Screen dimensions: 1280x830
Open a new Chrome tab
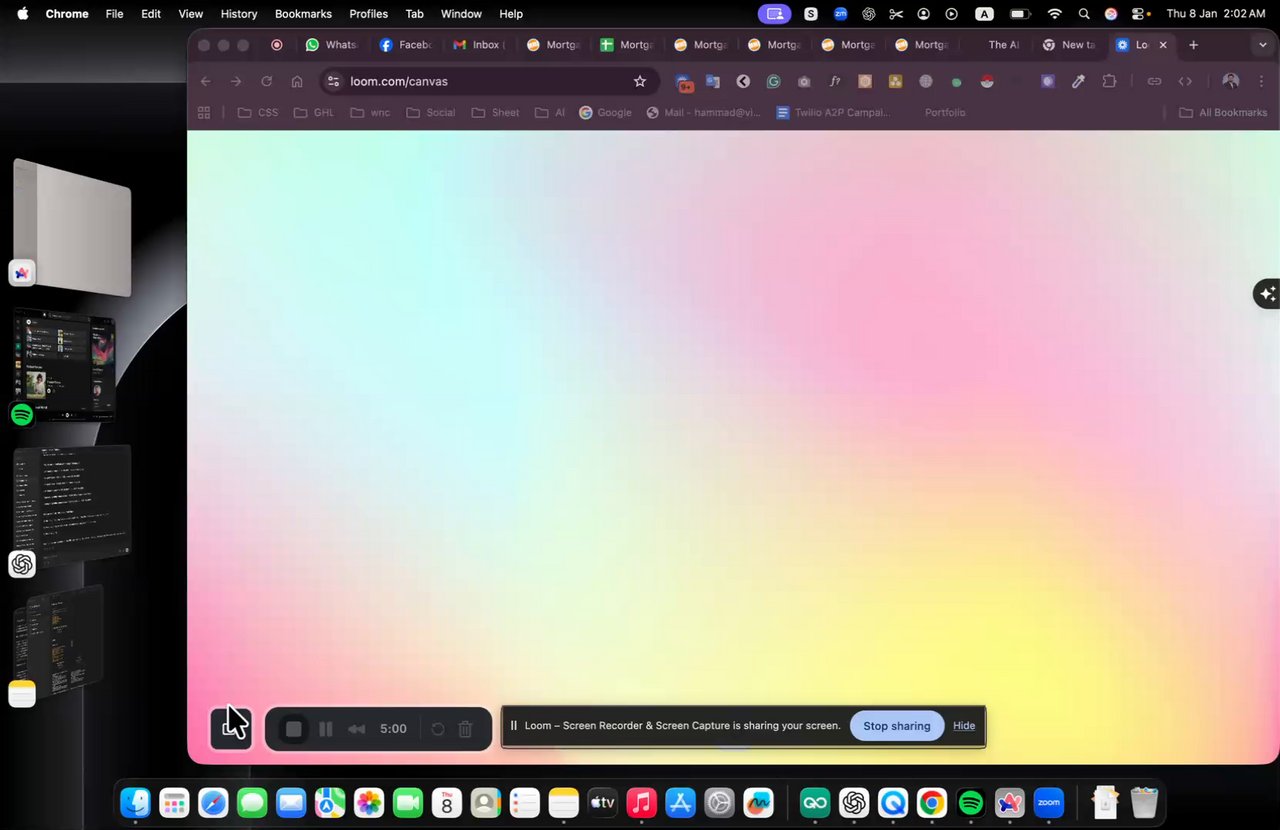tap(1193, 45)
